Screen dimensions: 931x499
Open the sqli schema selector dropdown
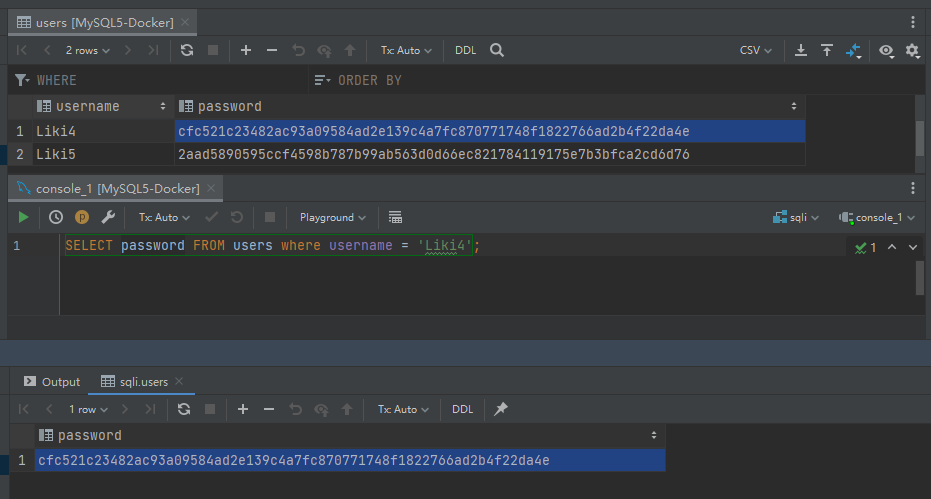coord(796,217)
